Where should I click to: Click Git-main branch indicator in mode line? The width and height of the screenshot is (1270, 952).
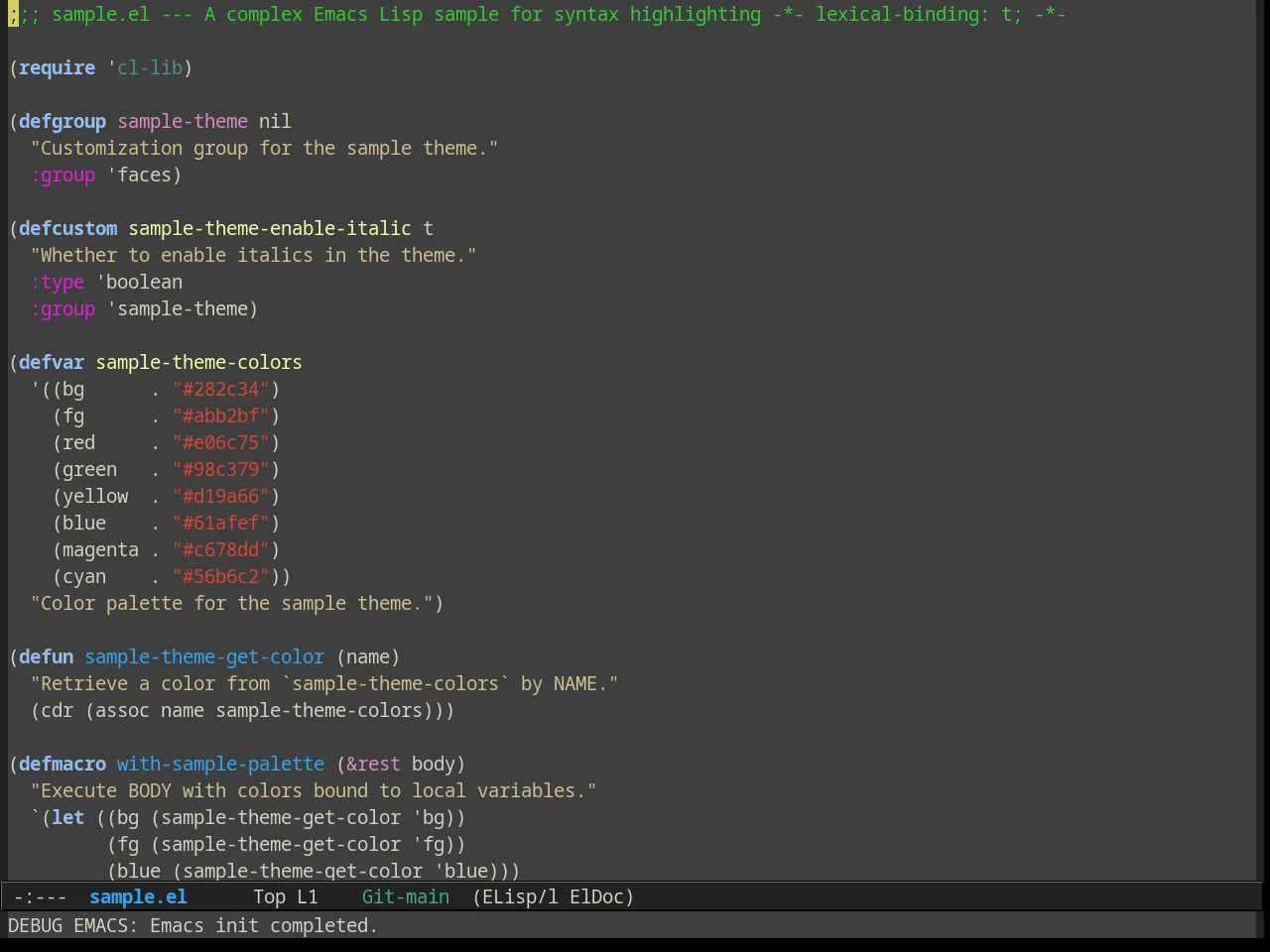pyautogui.click(x=406, y=897)
